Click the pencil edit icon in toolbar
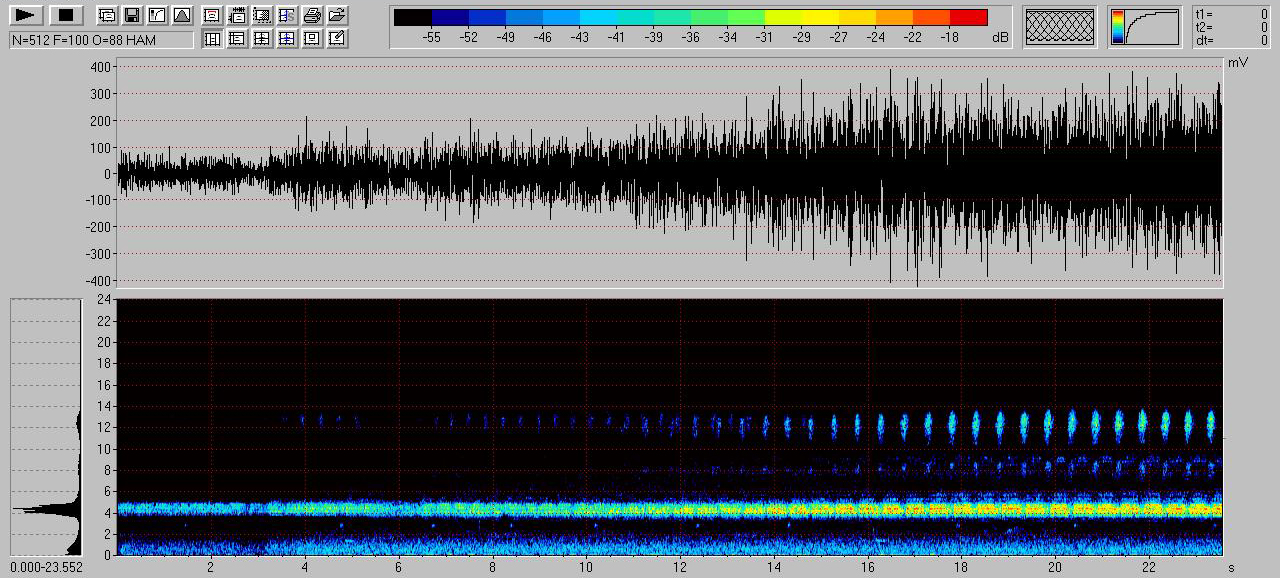 pos(337,39)
